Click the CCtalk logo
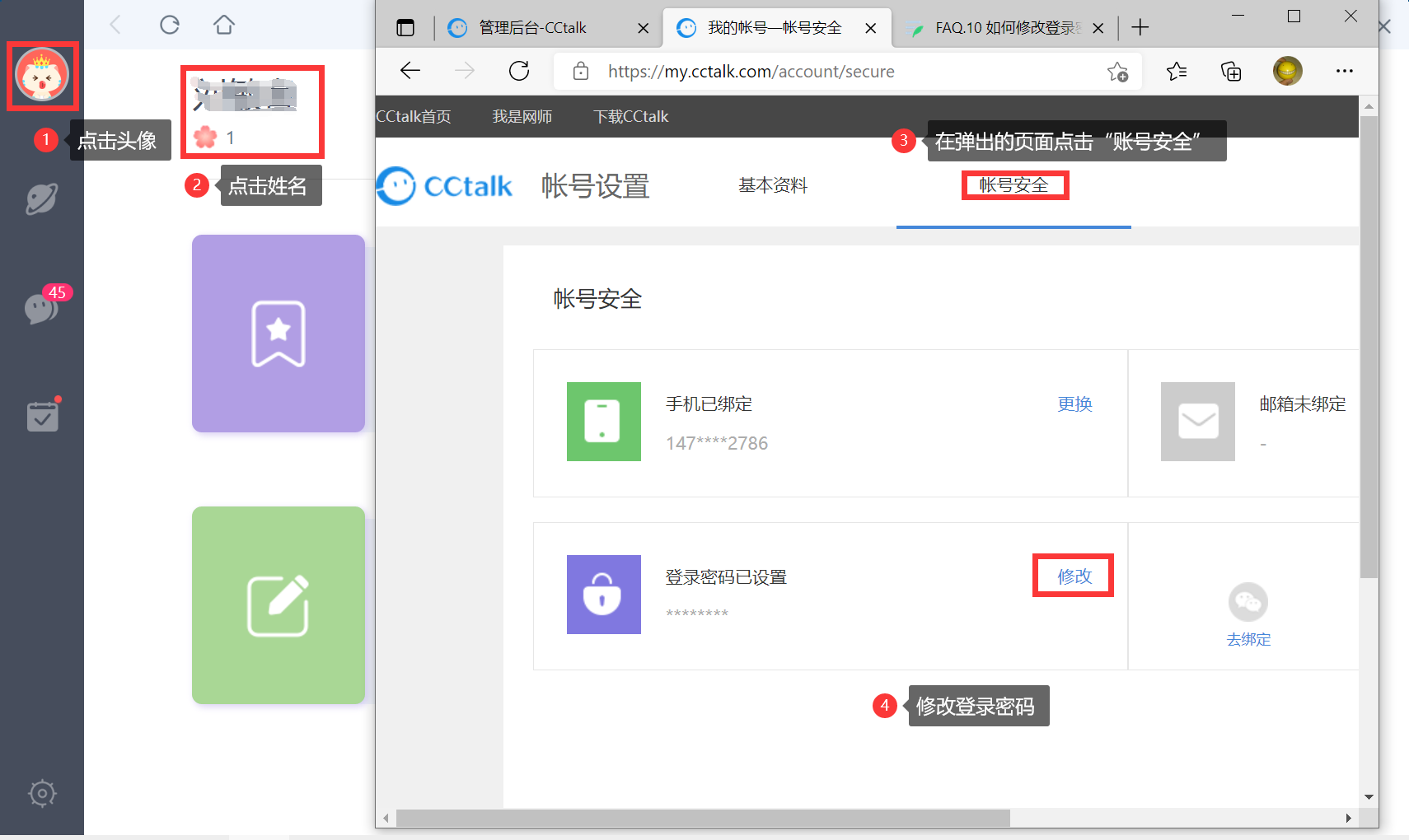Screen dimensions: 1409x840 pyautogui.click(x=445, y=186)
